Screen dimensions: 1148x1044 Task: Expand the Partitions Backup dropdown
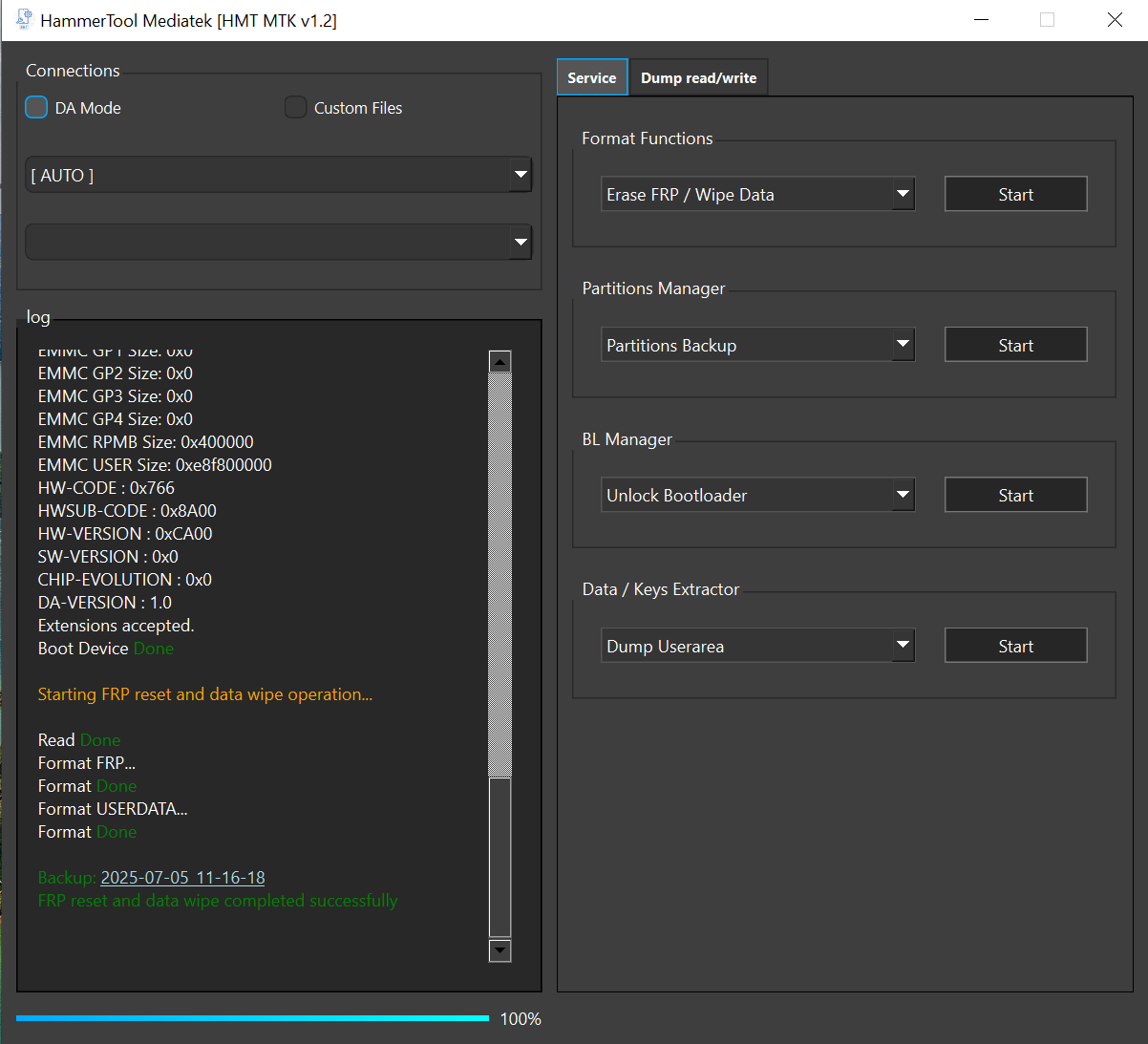pos(757,345)
